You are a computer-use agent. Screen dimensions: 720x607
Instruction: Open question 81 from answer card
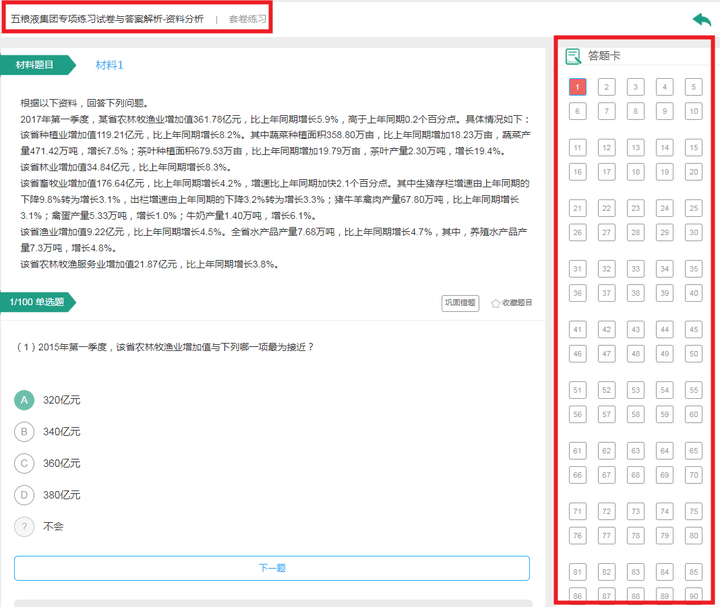pyautogui.click(x=578, y=572)
